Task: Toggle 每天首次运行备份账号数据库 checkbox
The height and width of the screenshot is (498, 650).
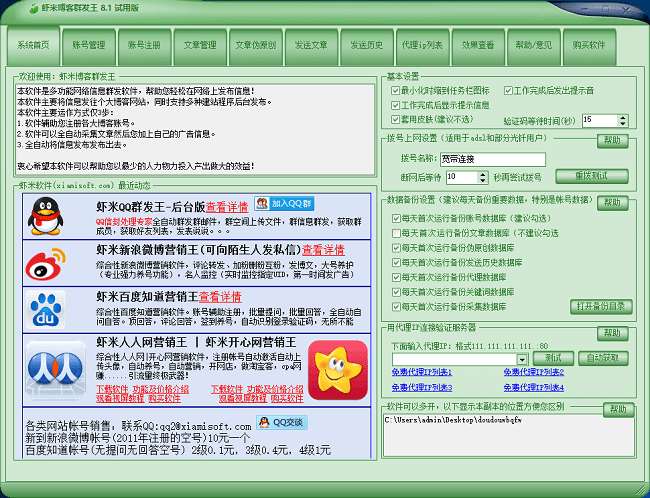Action: [396, 218]
